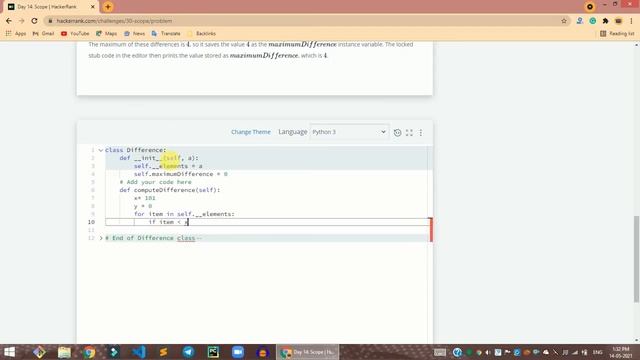The width and height of the screenshot is (640, 360).
Task: Open a new browser tab with plus button
Action: coord(108,7)
